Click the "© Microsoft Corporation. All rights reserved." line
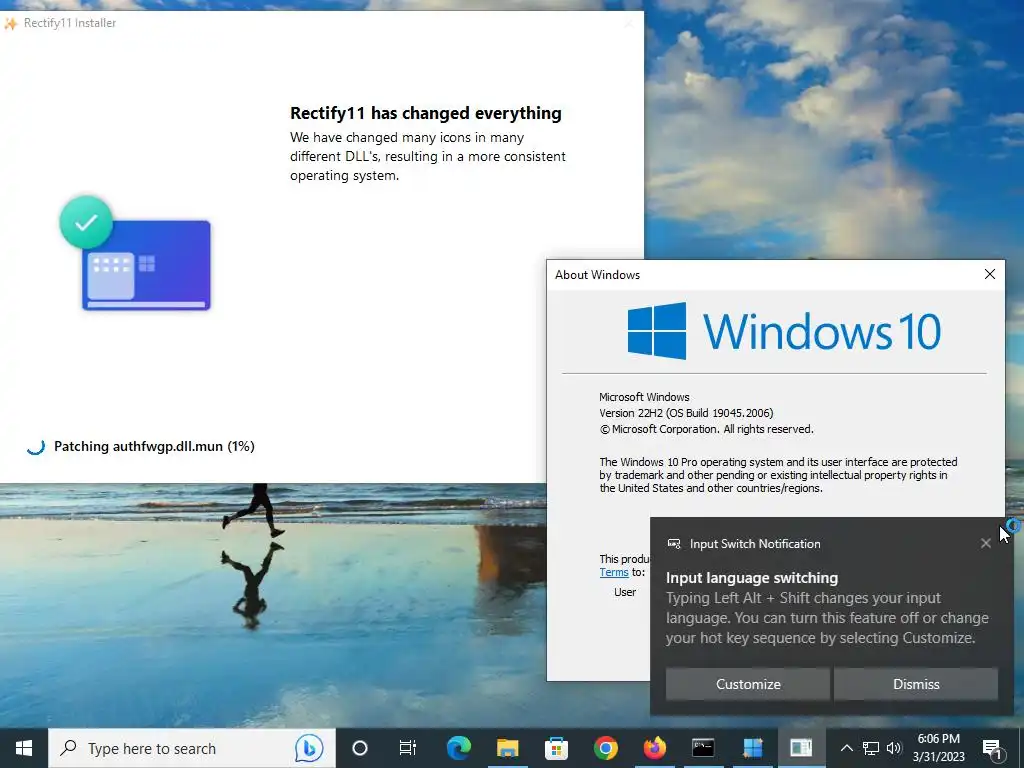 (x=707, y=429)
